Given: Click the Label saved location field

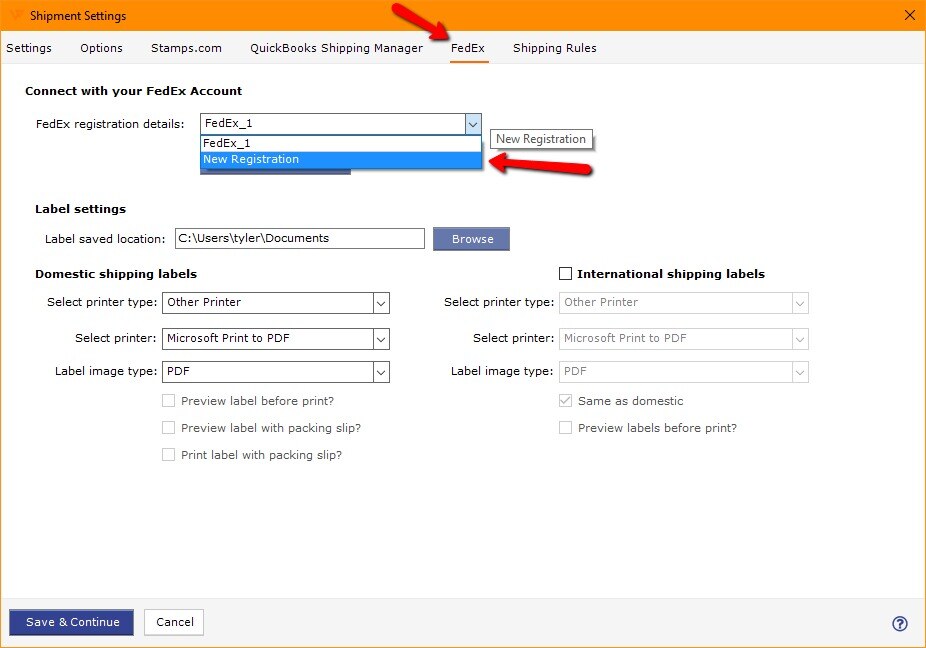Looking at the screenshot, I should [x=299, y=239].
